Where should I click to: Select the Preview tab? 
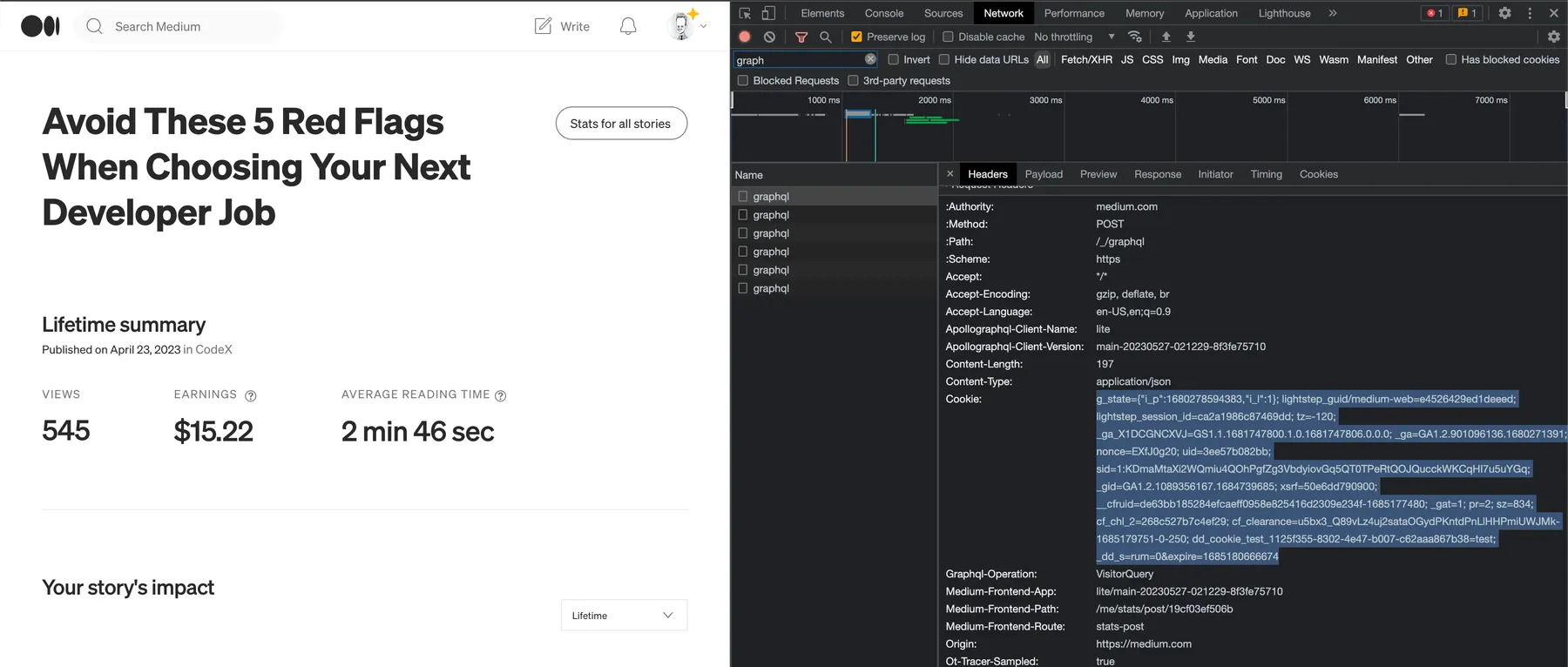coord(1098,174)
